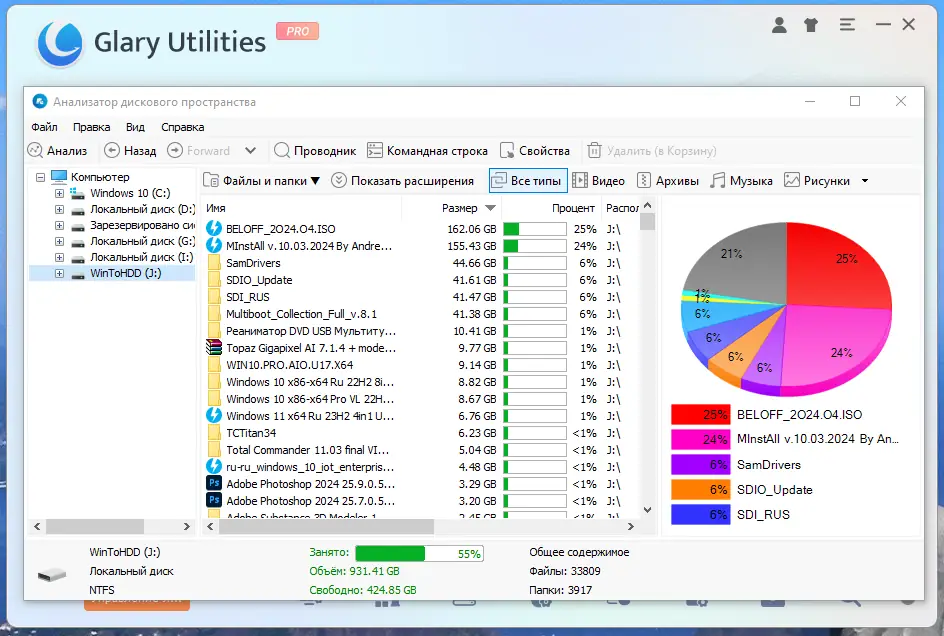Viewport: 944px width, 636px height.
Task: Expand the Зарезервировано системой node
Action: pyautogui.click(x=59, y=225)
